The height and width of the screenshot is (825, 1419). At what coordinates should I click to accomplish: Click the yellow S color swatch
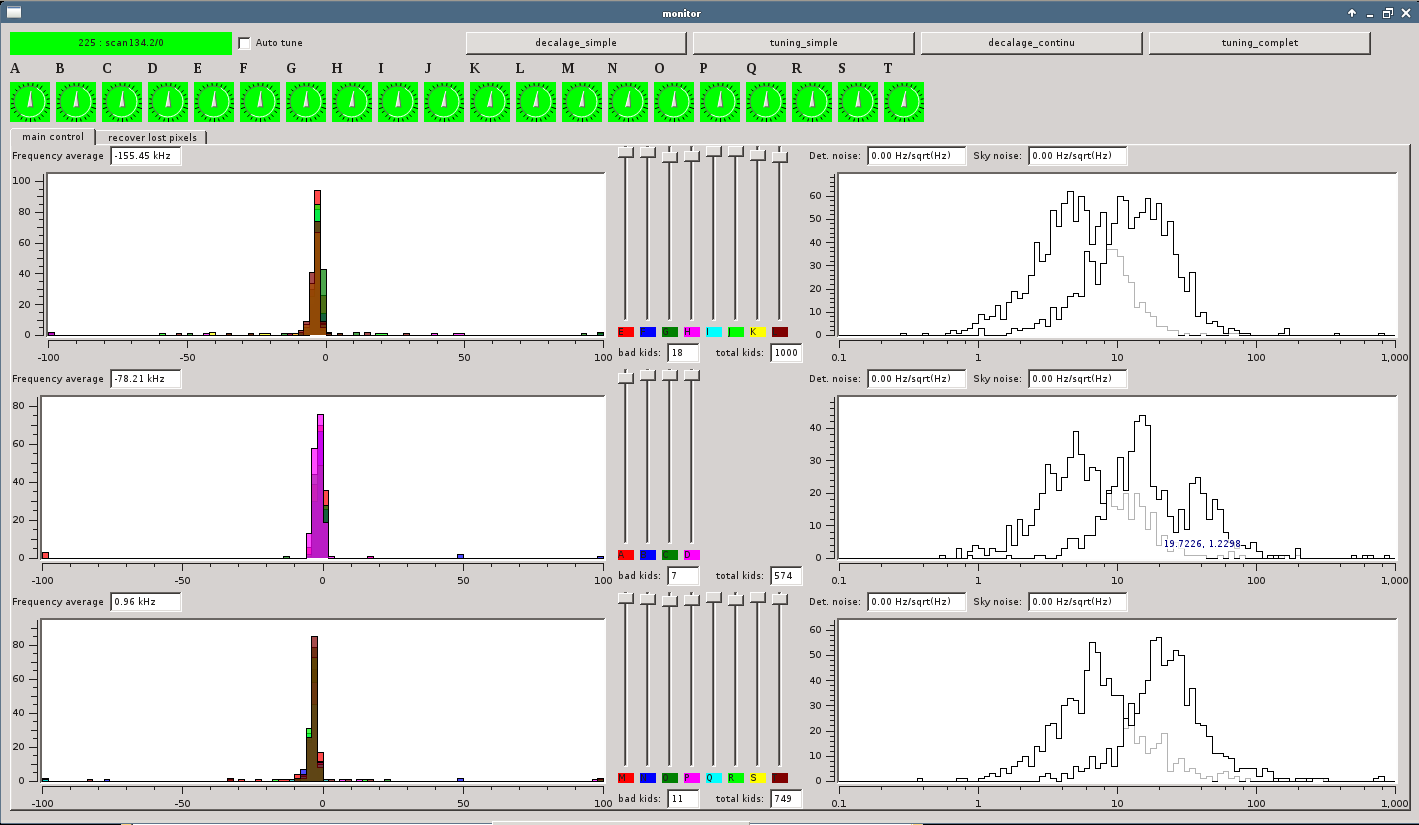coord(757,778)
